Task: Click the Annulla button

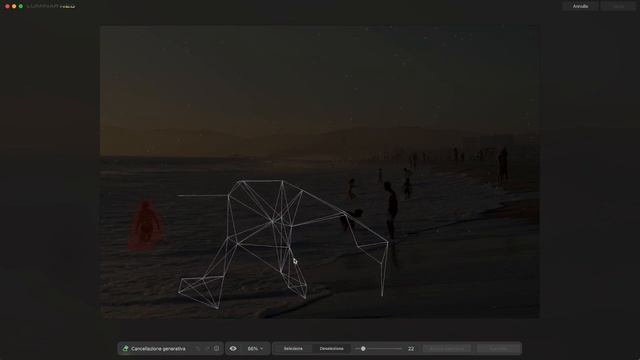Action: 580,6
